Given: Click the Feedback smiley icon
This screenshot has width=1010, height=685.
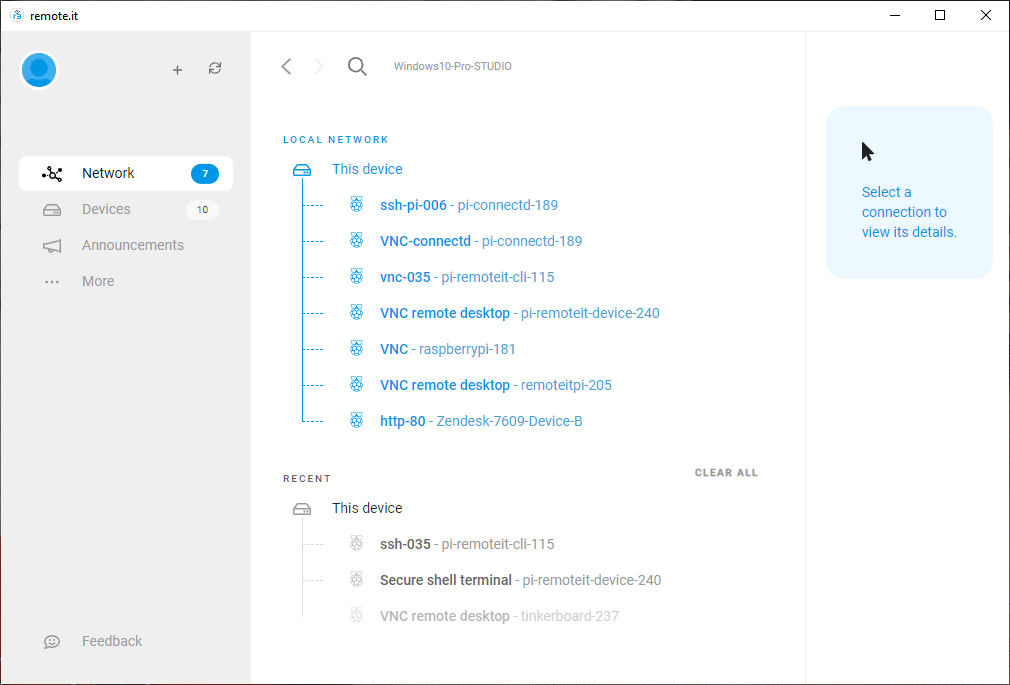Looking at the screenshot, I should coord(52,641).
